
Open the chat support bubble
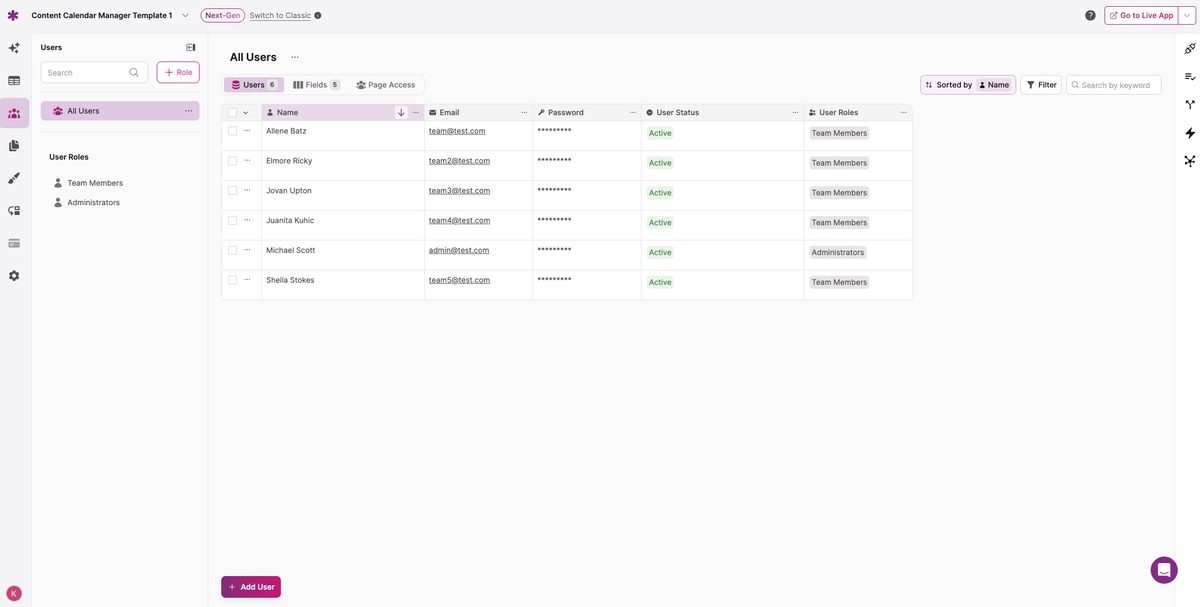[x=1164, y=570]
